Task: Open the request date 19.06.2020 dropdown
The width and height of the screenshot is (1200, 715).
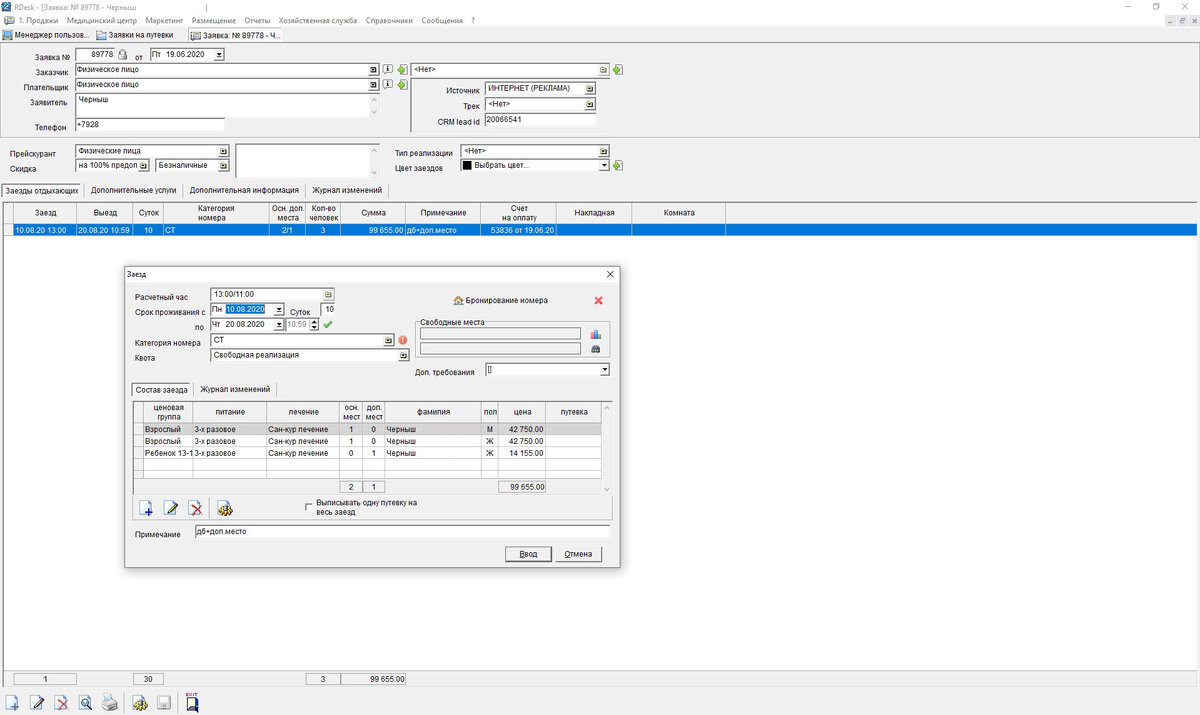Action: [x=219, y=55]
